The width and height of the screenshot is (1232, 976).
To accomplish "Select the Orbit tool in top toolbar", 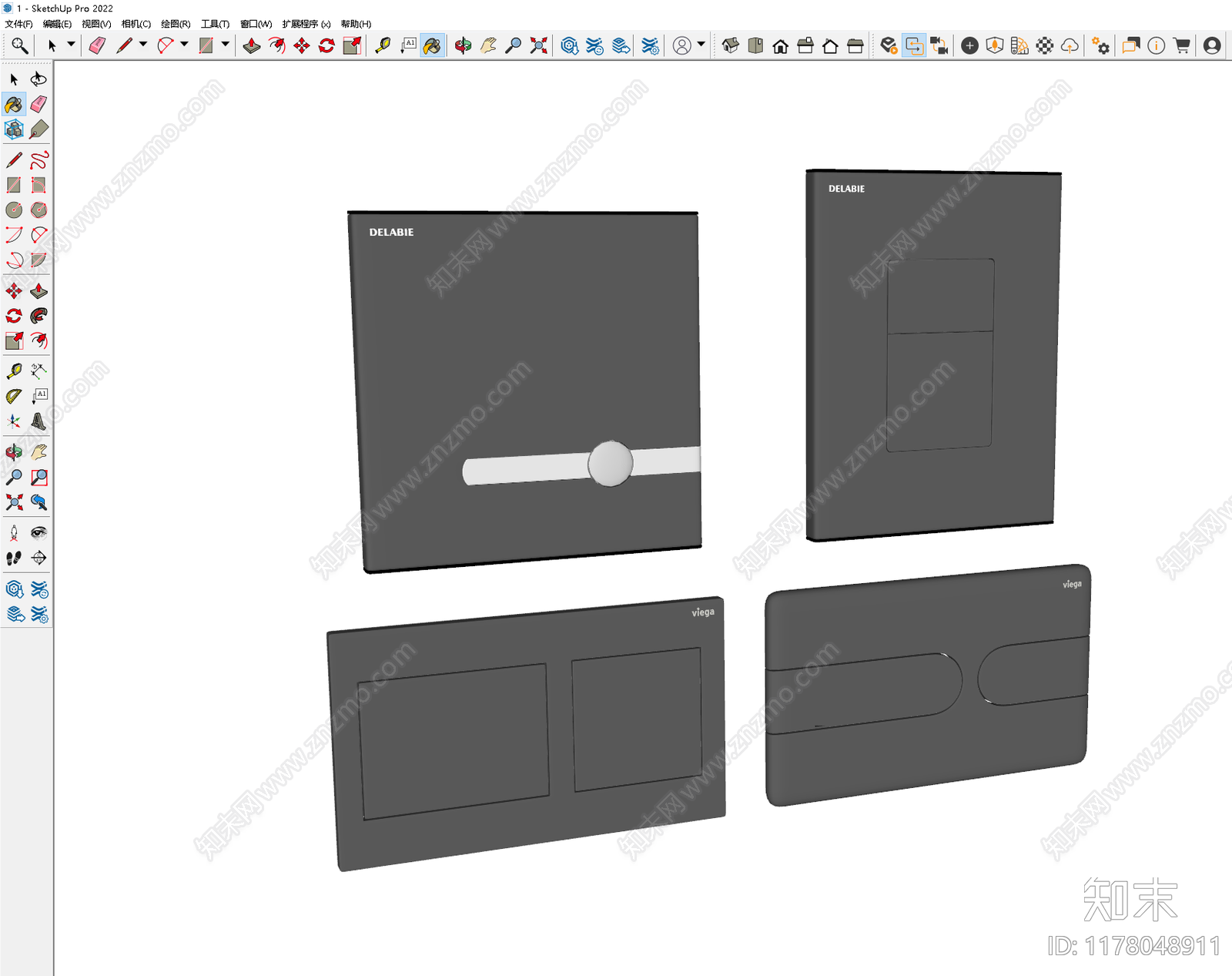I will 463,46.
